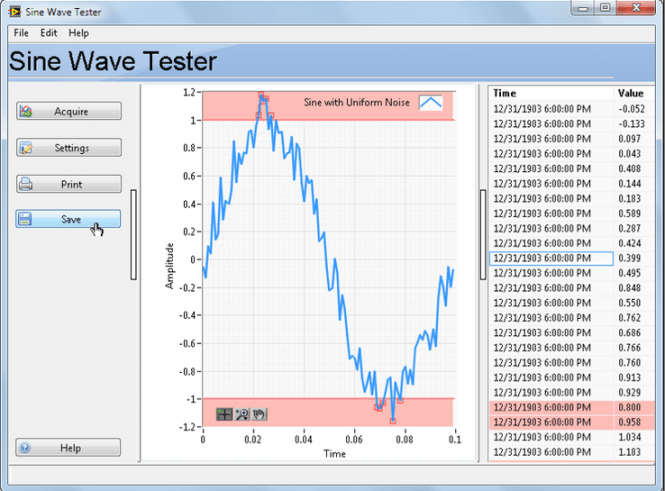
Task: Select table row with value 0.408
Action: point(572,169)
